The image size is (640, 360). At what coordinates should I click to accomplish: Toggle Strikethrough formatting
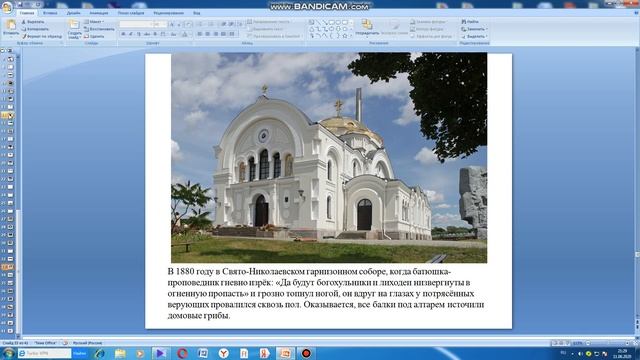pyautogui.click(x=147, y=34)
